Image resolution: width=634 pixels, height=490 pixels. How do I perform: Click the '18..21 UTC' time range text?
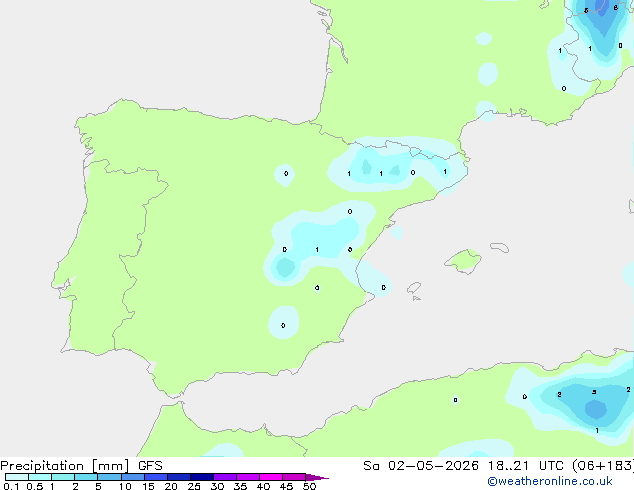coord(525,466)
